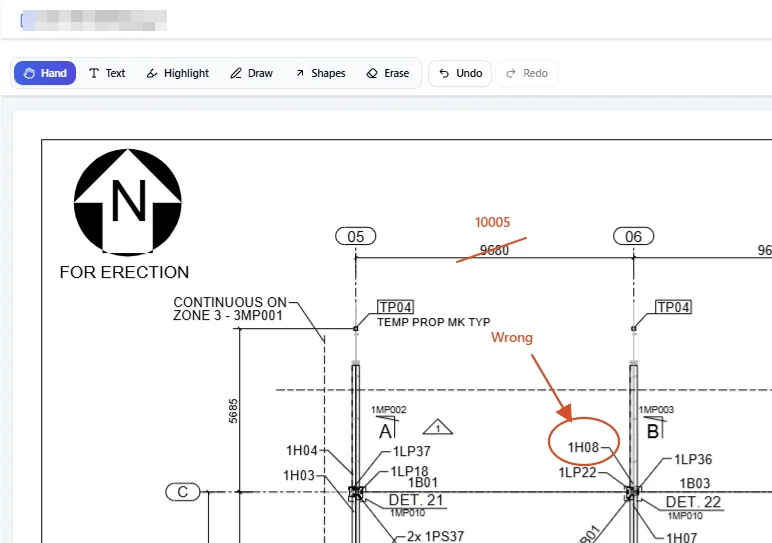Click the red 'Wrong' annotation text

click(512, 337)
